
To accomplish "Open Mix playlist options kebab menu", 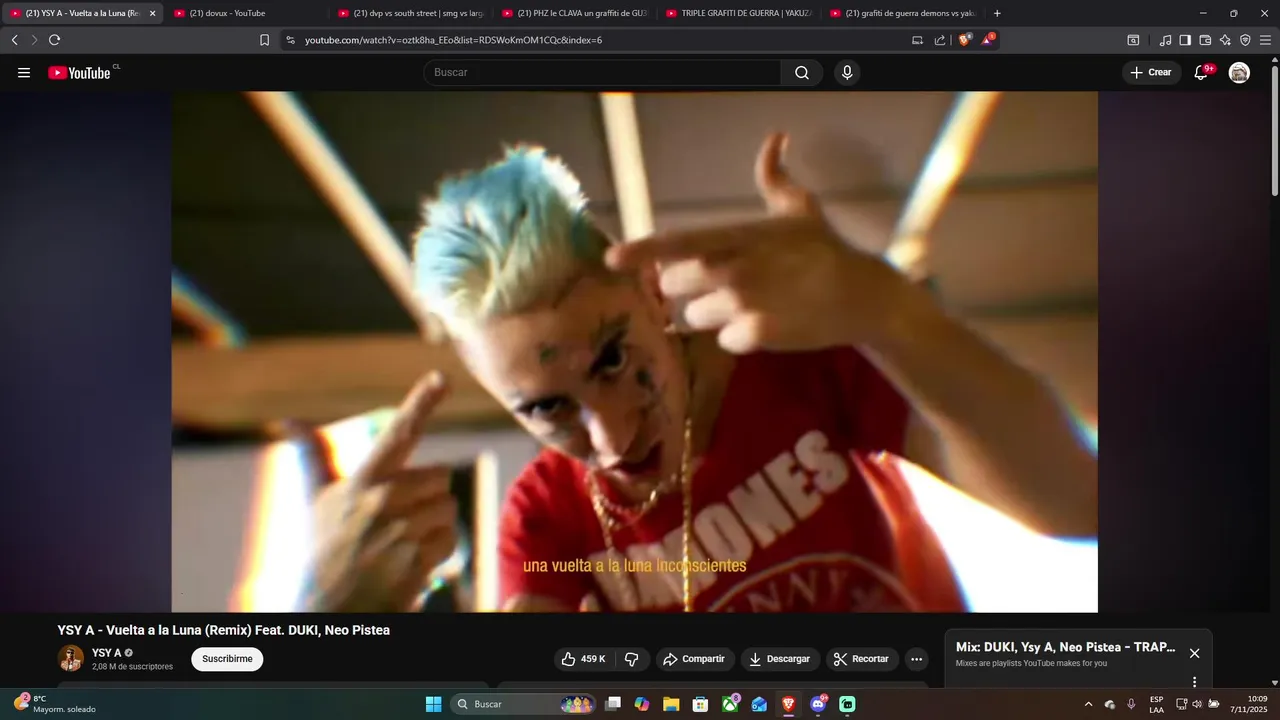I will tap(1194, 682).
